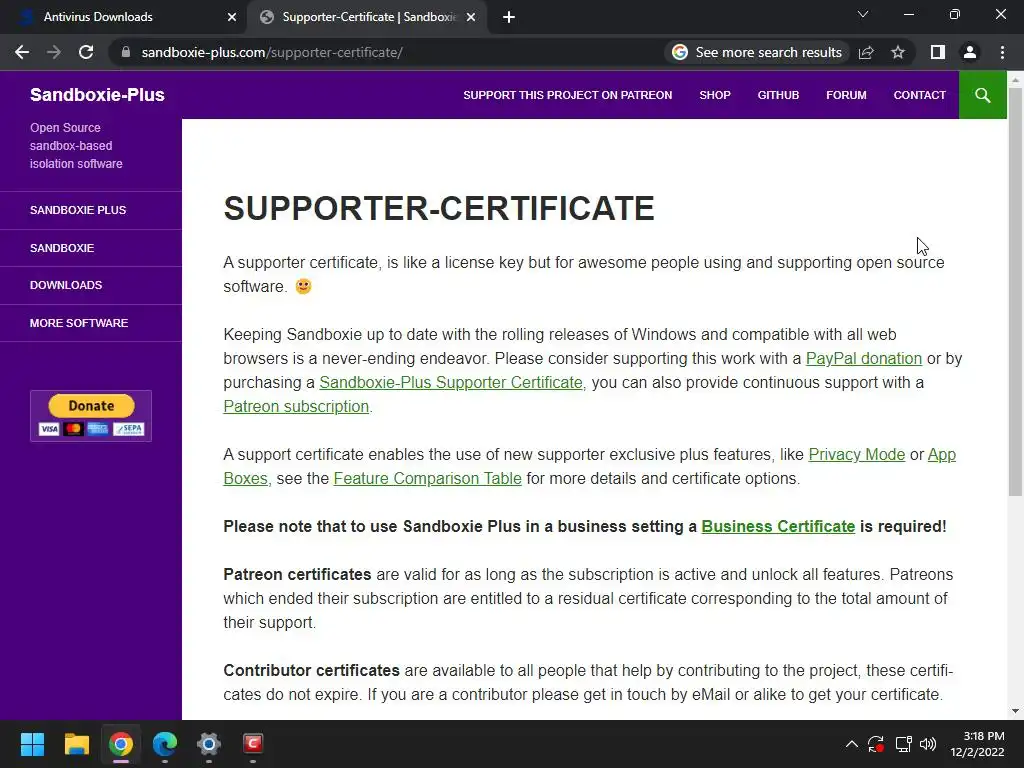Click the network tray icon
The width and height of the screenshot is (1024, 768).
tap(903, 744)
